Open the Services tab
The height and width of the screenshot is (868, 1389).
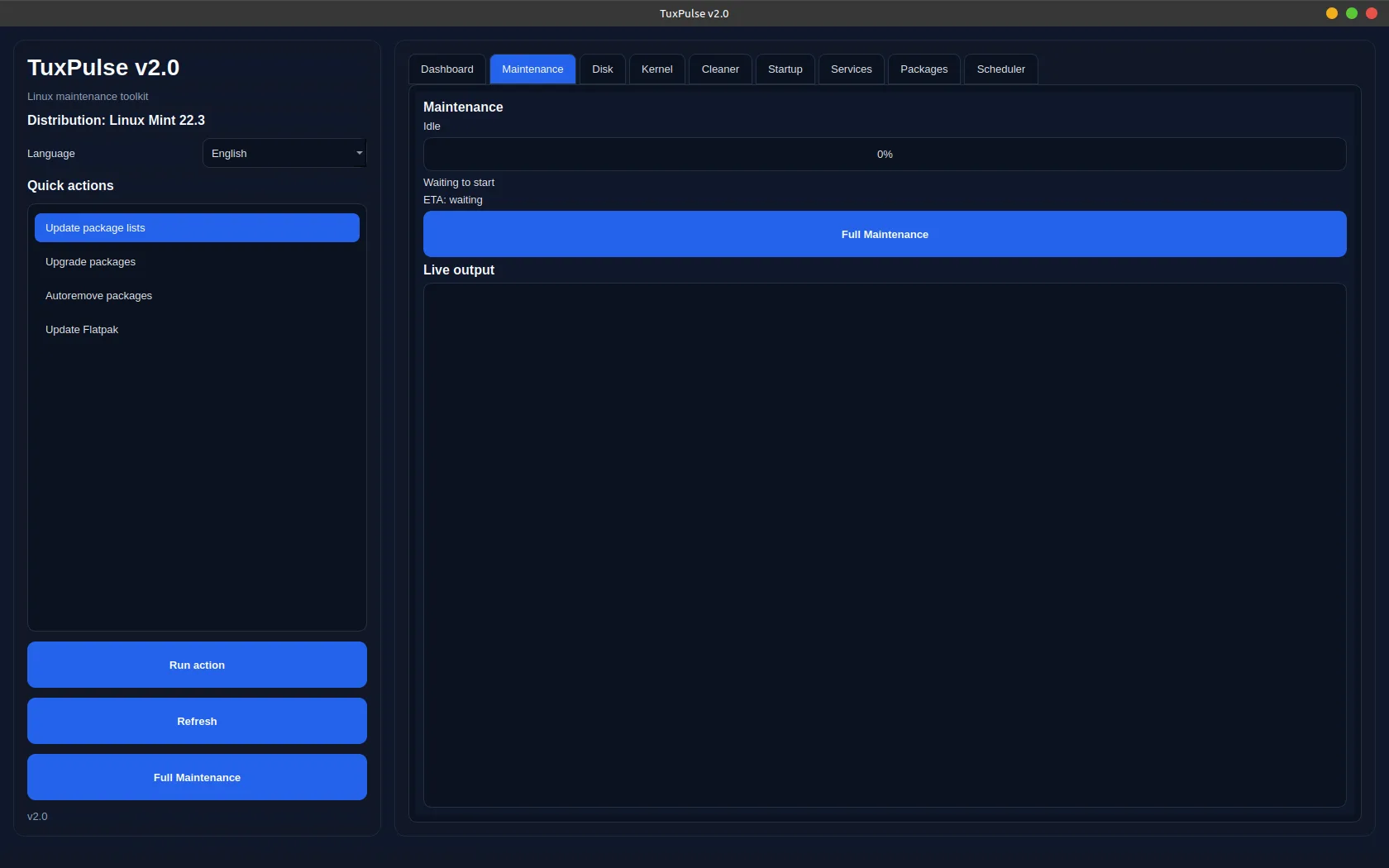tap(851, 69)
